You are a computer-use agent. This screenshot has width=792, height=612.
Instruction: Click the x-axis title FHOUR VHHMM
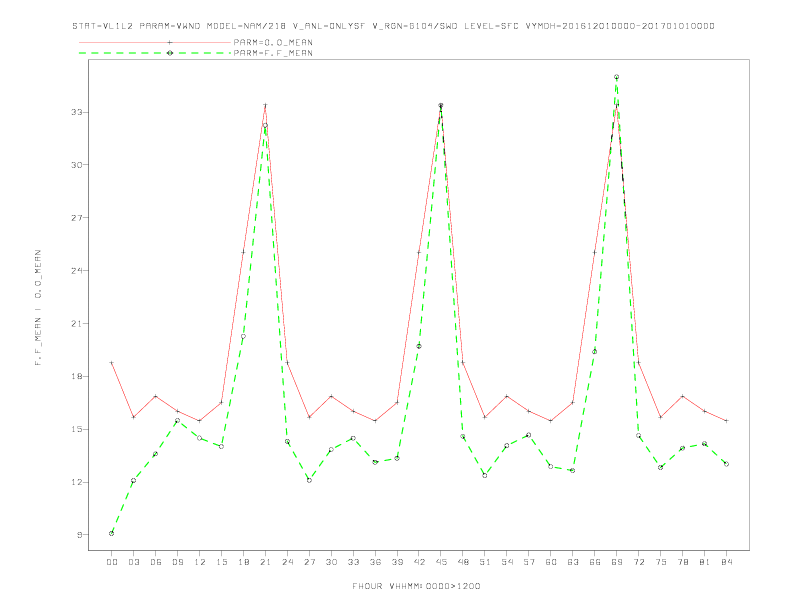[x=416, y=586]
